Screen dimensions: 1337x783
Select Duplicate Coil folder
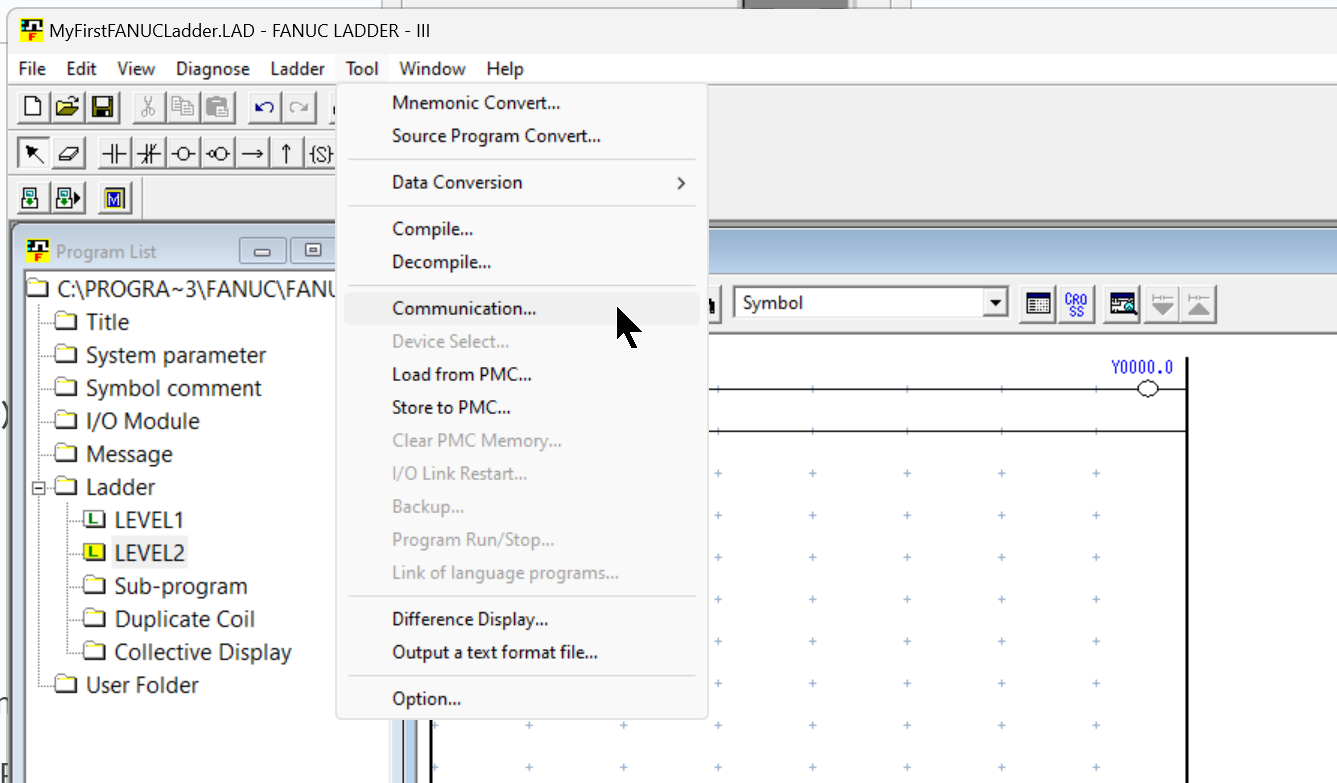[185, 619]
